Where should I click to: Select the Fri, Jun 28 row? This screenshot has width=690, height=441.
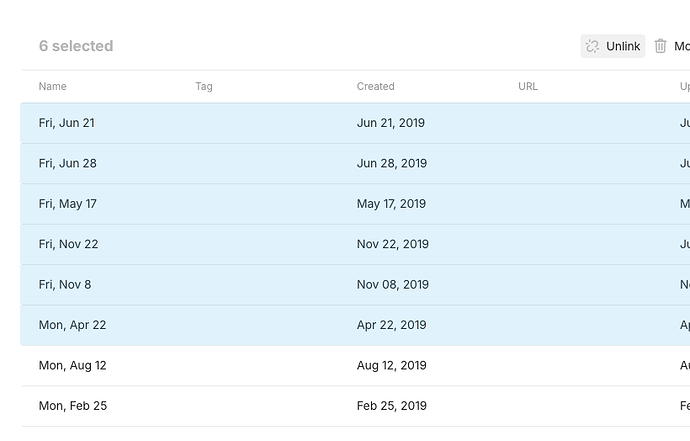(355, 163)
